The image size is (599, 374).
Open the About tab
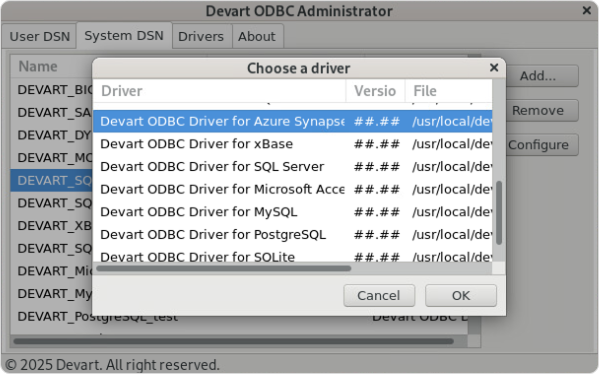click(x=257, y=36)
